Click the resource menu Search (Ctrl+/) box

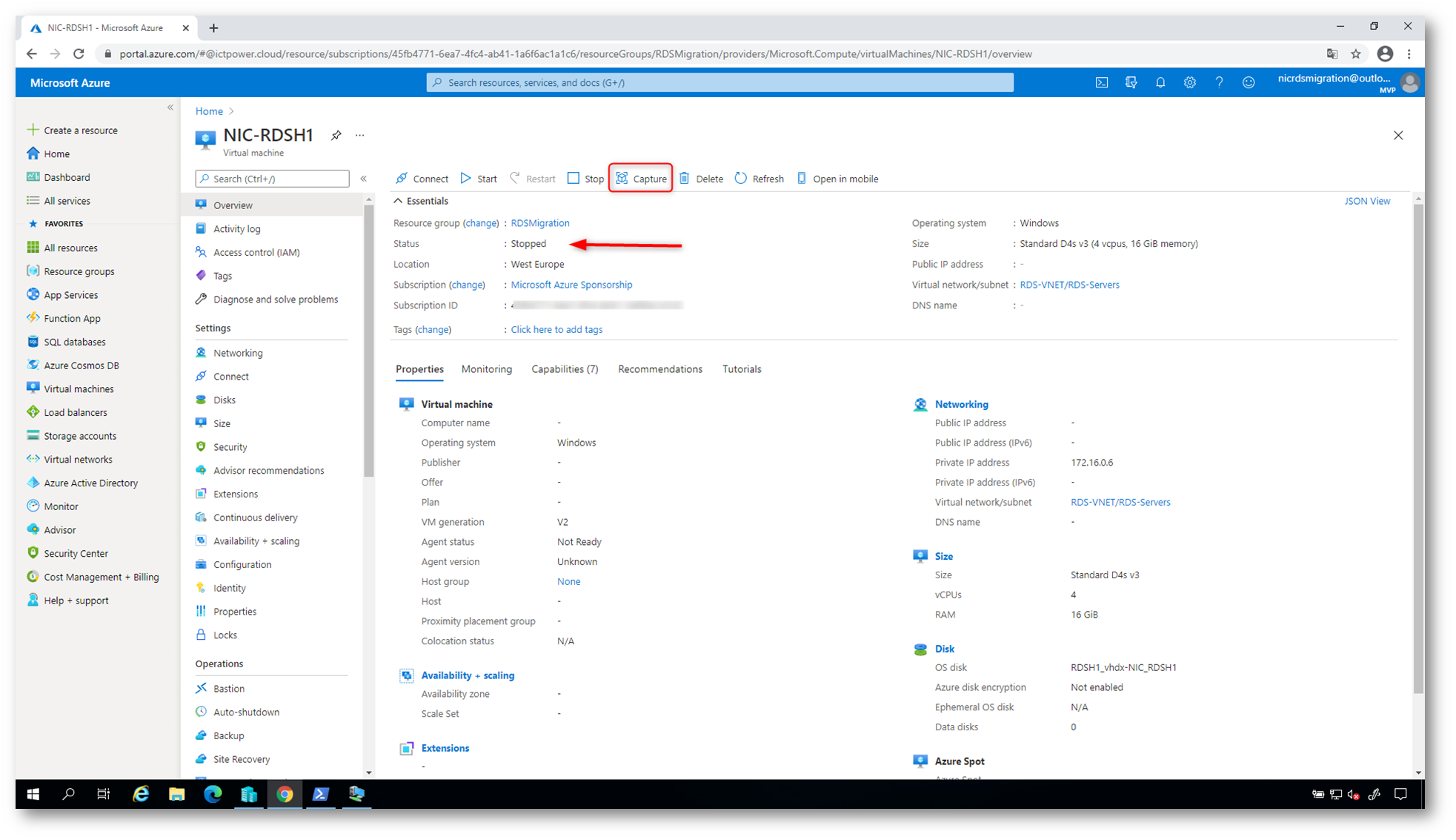pyautogui.click(x=272, y=179)
